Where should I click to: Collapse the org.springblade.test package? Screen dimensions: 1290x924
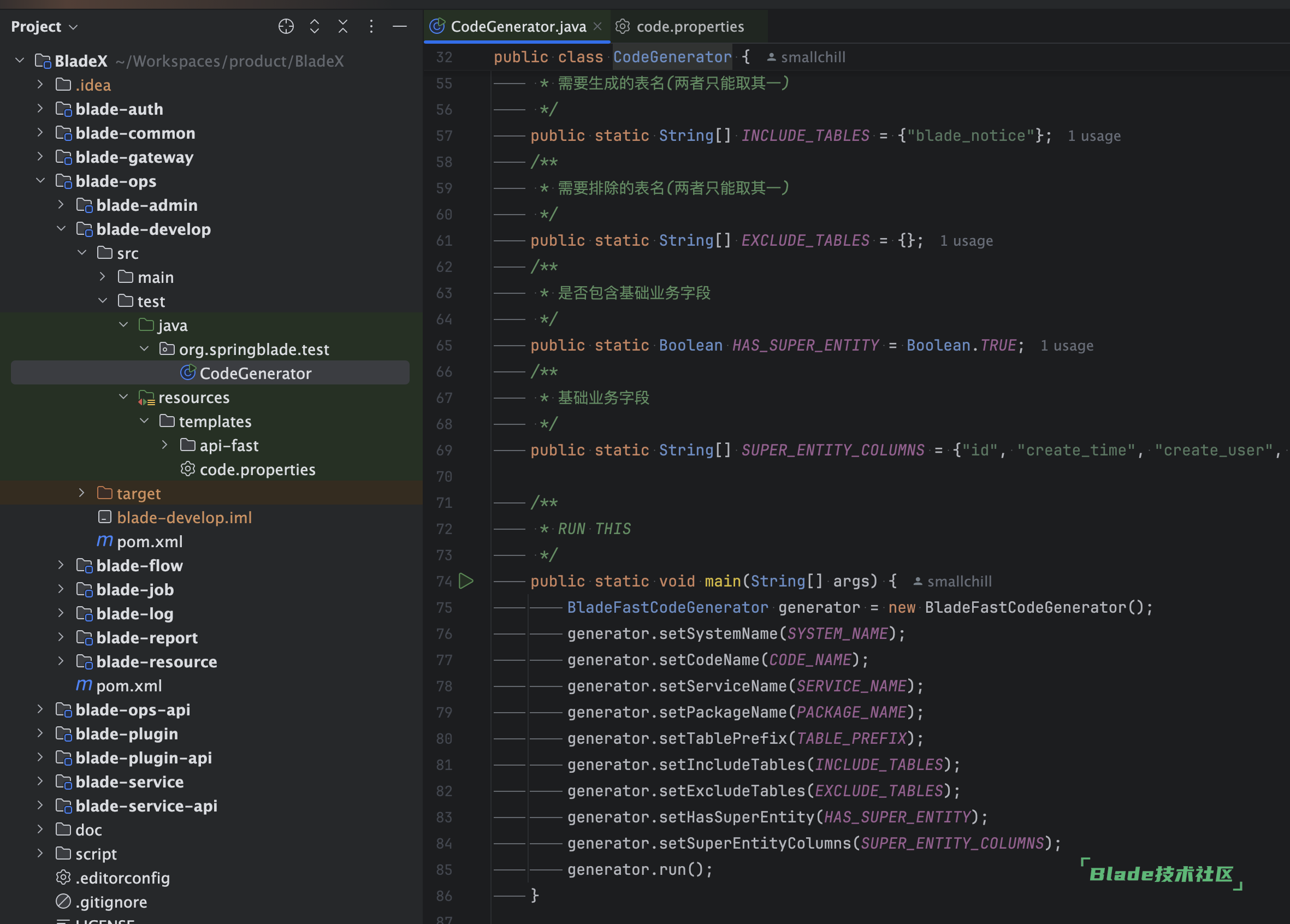click(x=144, y=348)
